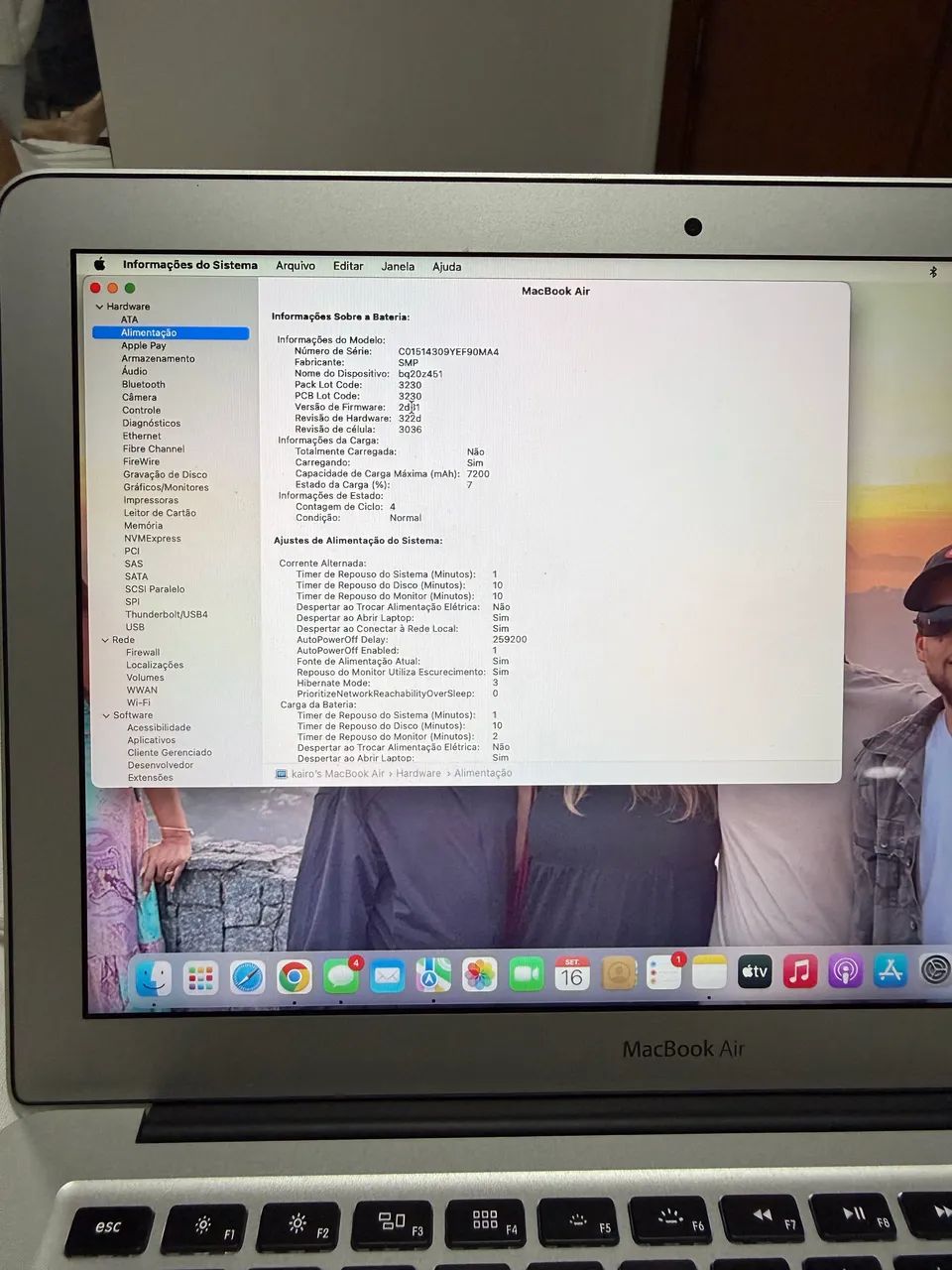Click the serial number C01514309YEF90MA4
Image resolution: width=952 pixels, height=1270 pixels.
click(x=448, y=352)
